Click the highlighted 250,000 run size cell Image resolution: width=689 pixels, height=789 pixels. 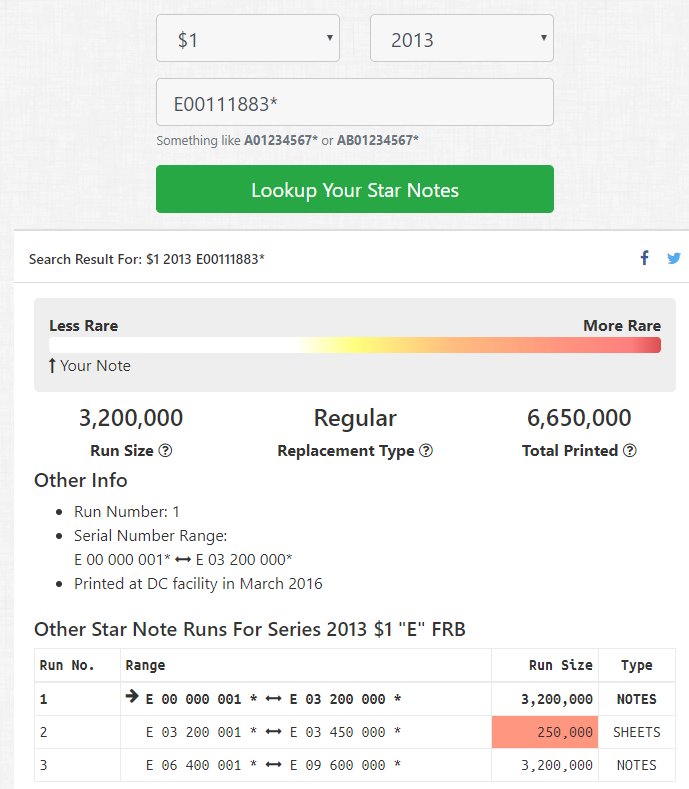pyautogui.click(x=545, y=732)
